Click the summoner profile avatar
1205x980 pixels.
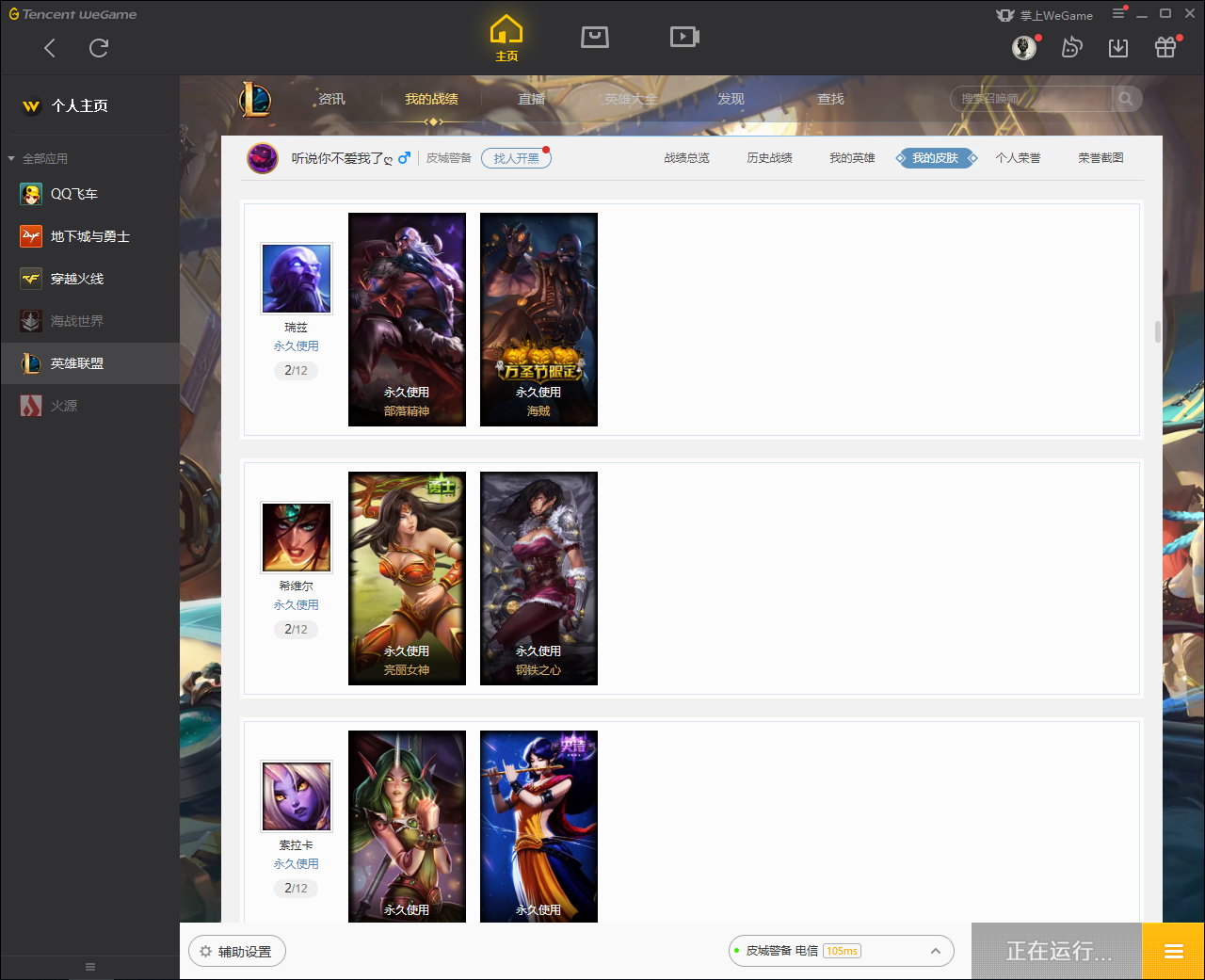[x=263, y=158]
